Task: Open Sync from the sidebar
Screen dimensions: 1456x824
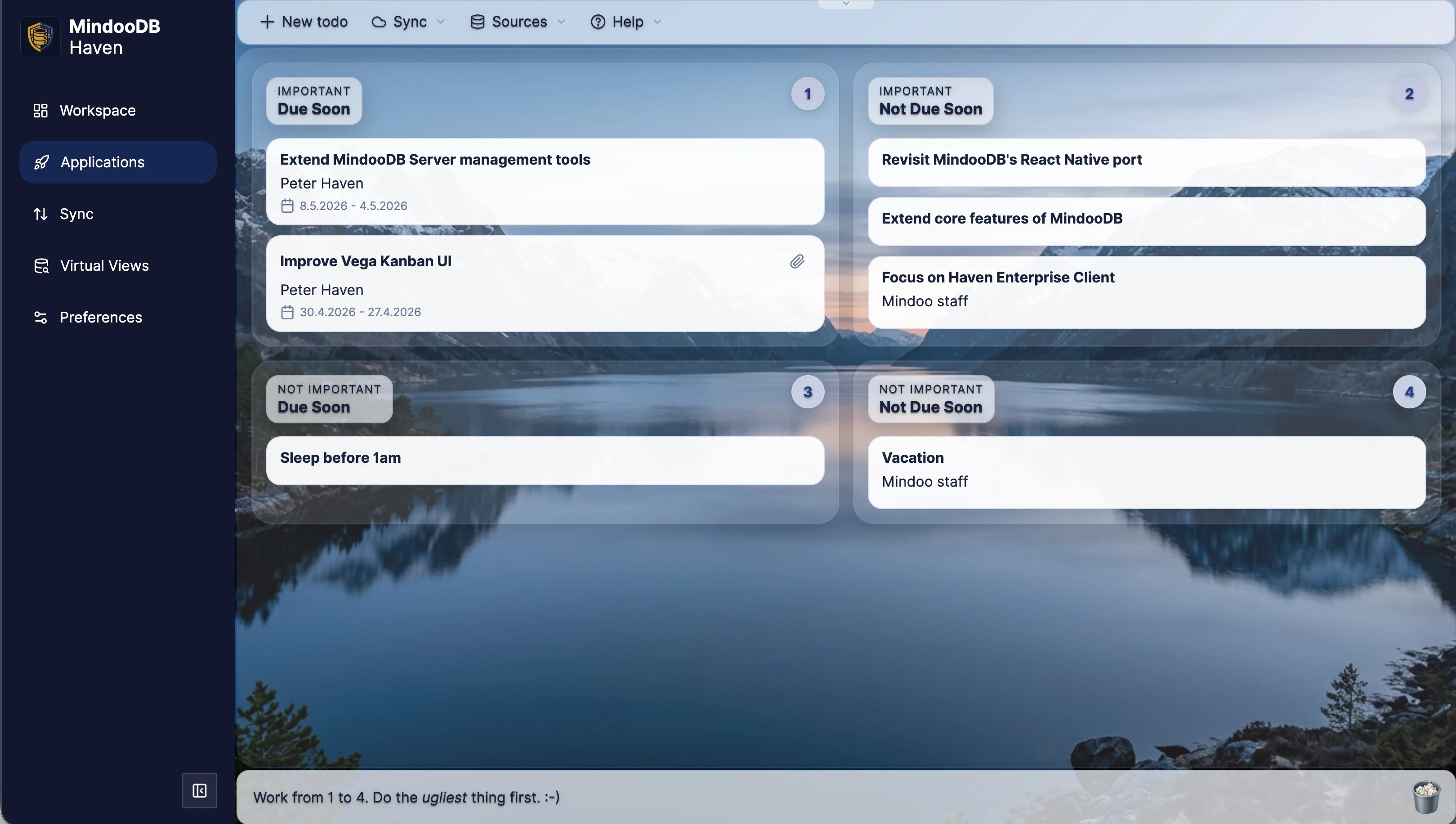Action: [x=76, y=214]
